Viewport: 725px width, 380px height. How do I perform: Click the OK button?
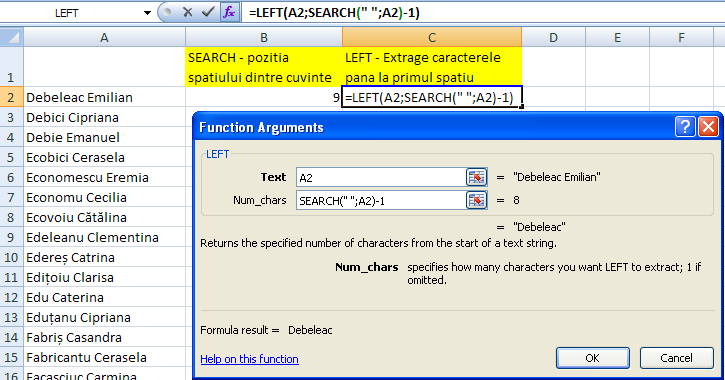point(593,358)
